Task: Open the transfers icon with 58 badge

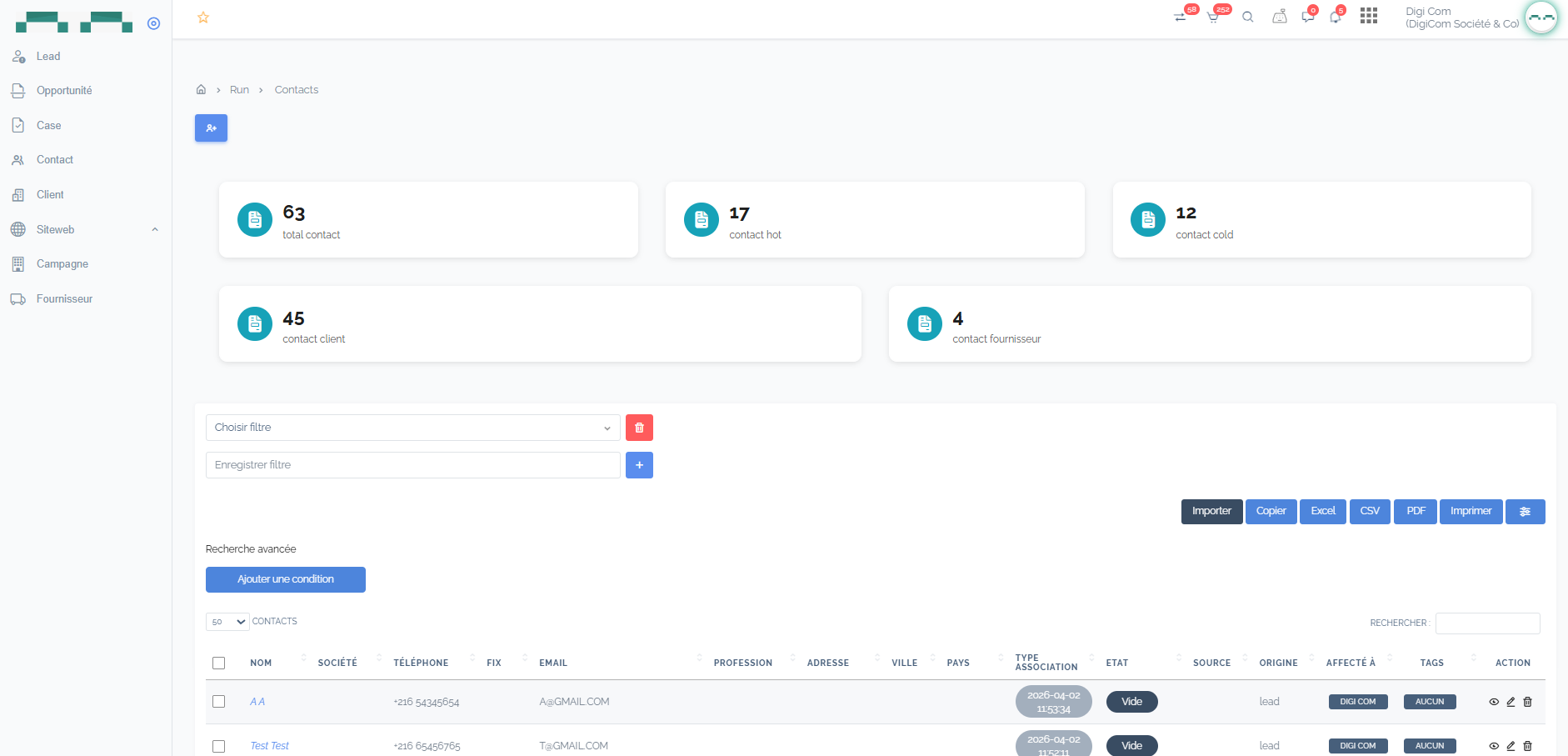Action: pyautogui.click(x=1180, y=17)
